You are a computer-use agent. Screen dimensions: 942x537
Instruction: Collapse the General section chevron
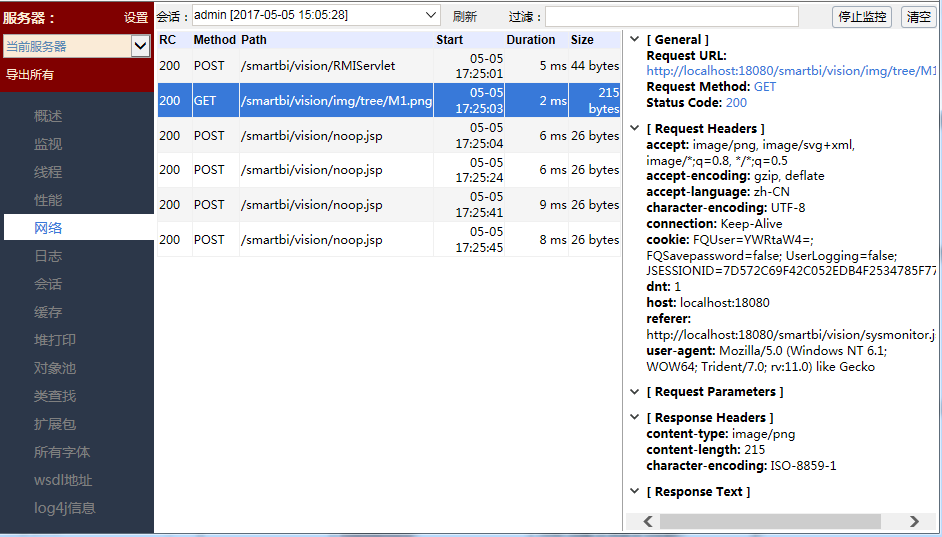[x=634, y=40]
